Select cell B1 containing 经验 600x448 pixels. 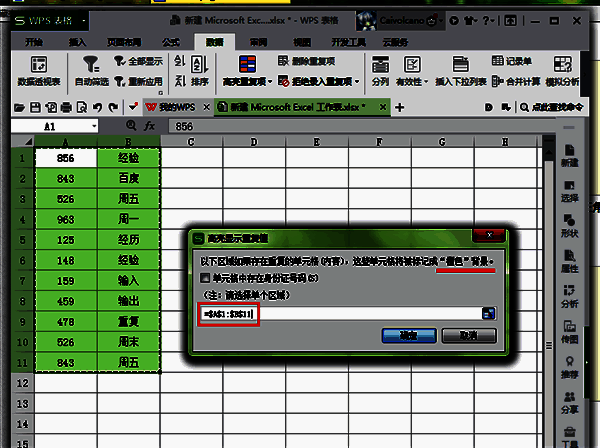pos(129,157)
